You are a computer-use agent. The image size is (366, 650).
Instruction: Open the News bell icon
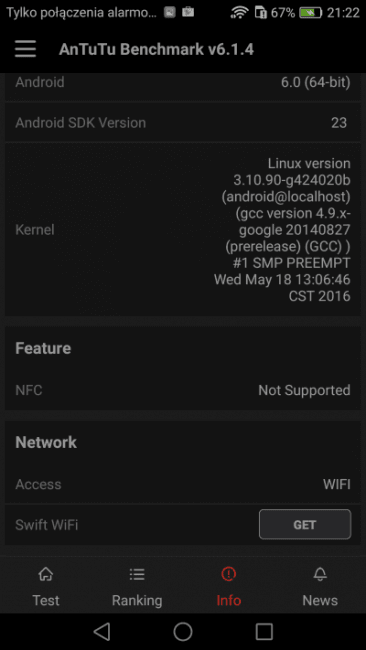coord(320,574)
